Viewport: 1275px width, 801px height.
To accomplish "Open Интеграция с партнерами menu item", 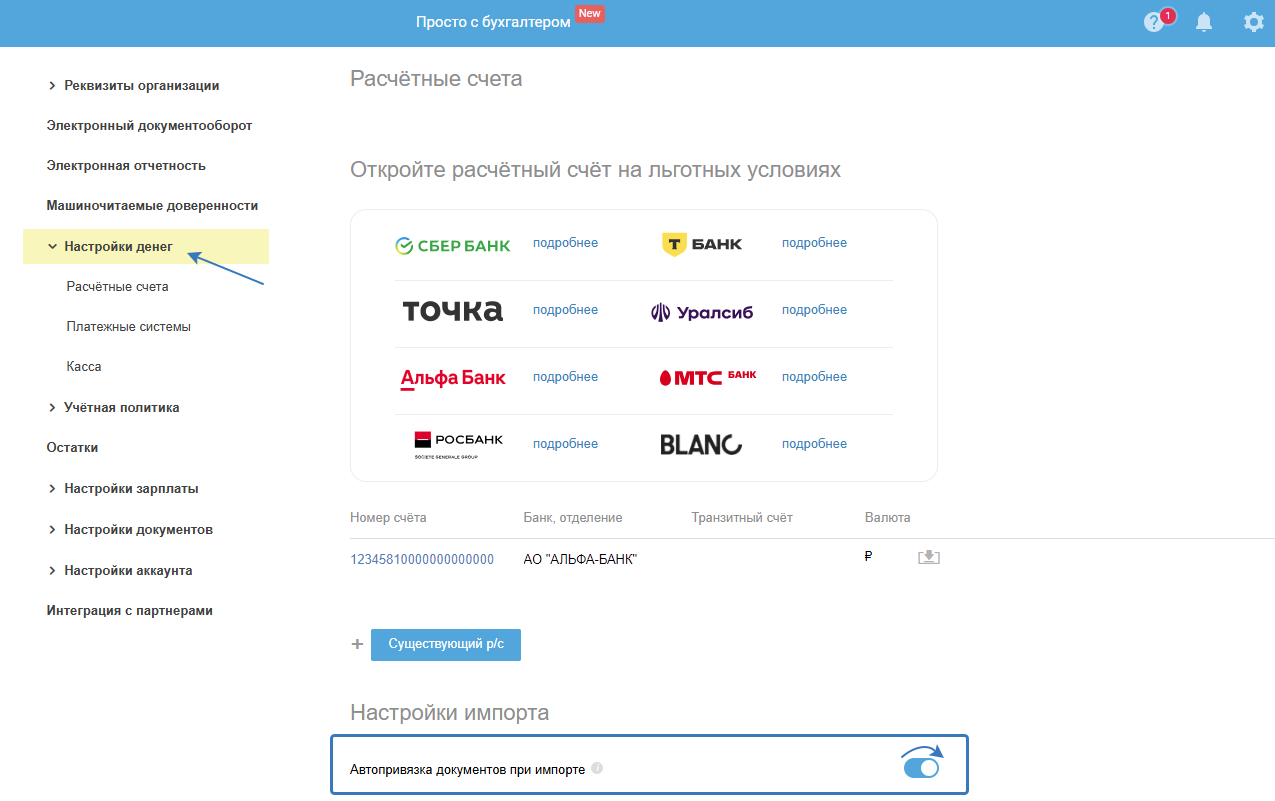I will click(x=130, y=611).
